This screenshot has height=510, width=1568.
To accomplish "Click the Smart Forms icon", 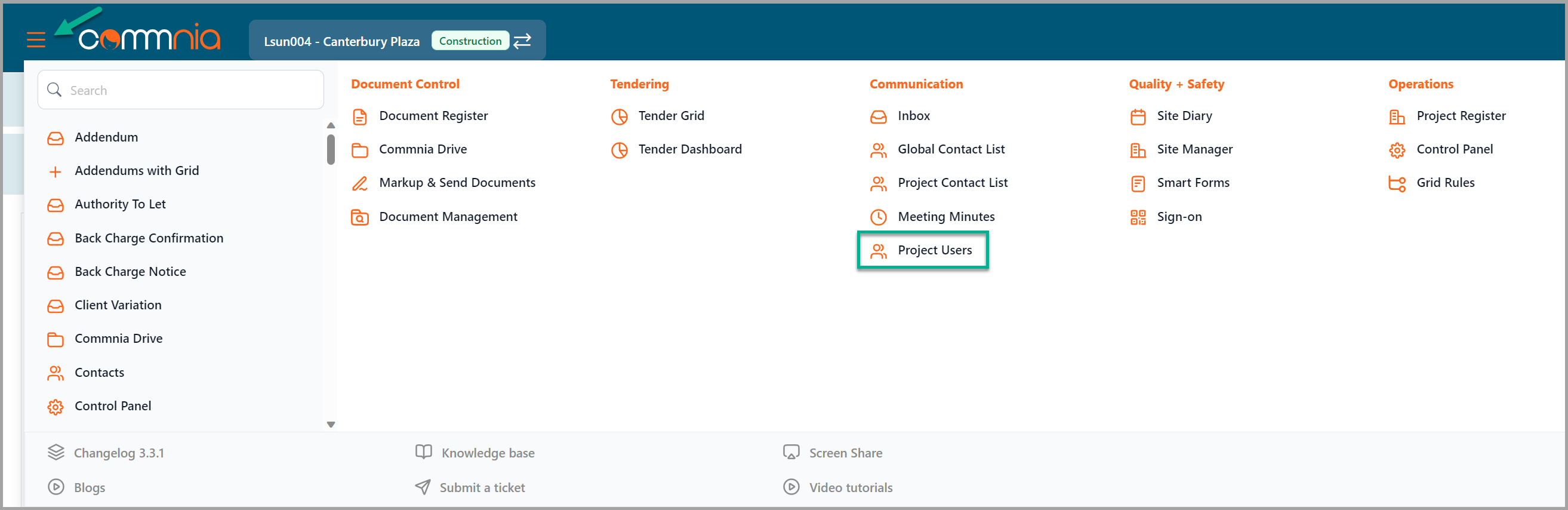I will click(1138, 183).
